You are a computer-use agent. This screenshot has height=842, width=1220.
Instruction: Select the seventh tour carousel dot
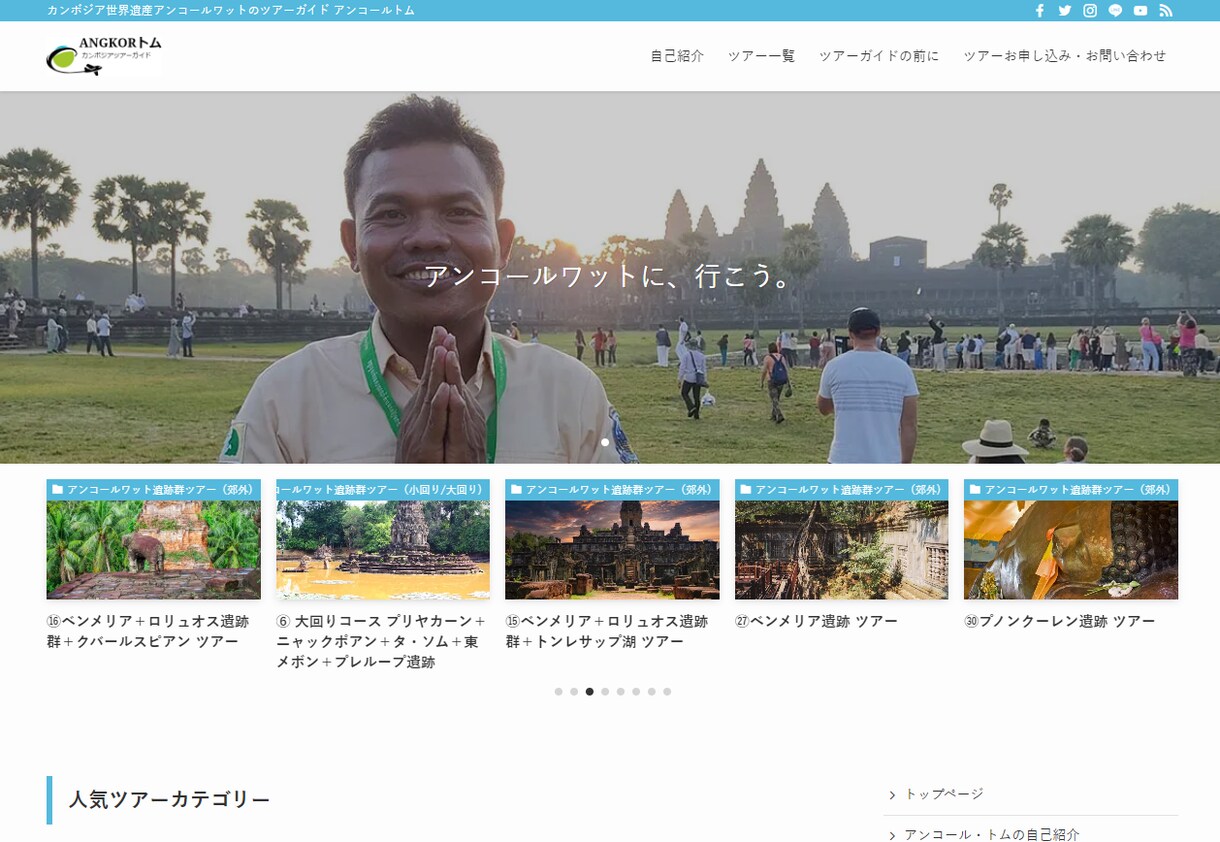(x=651, y=691)
